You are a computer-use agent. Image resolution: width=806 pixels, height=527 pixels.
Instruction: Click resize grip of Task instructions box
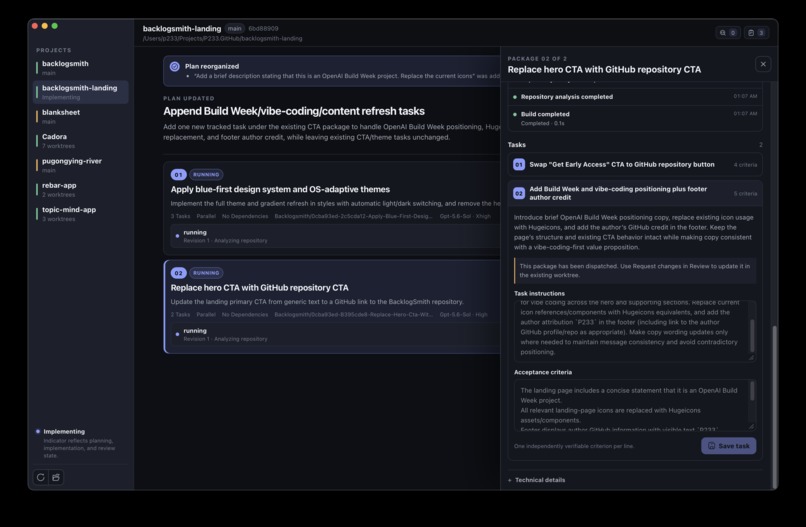click(751, 357)
